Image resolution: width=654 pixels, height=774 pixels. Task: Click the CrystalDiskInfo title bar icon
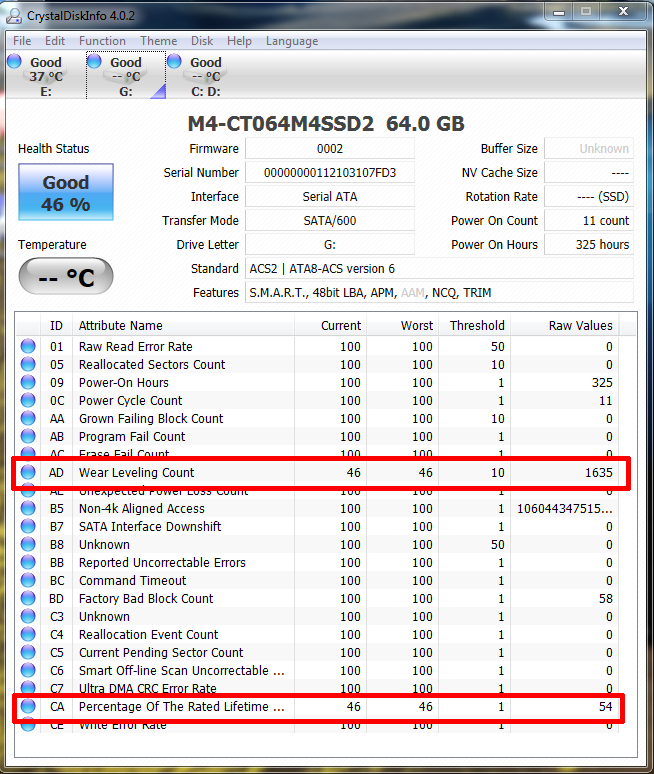14,16
